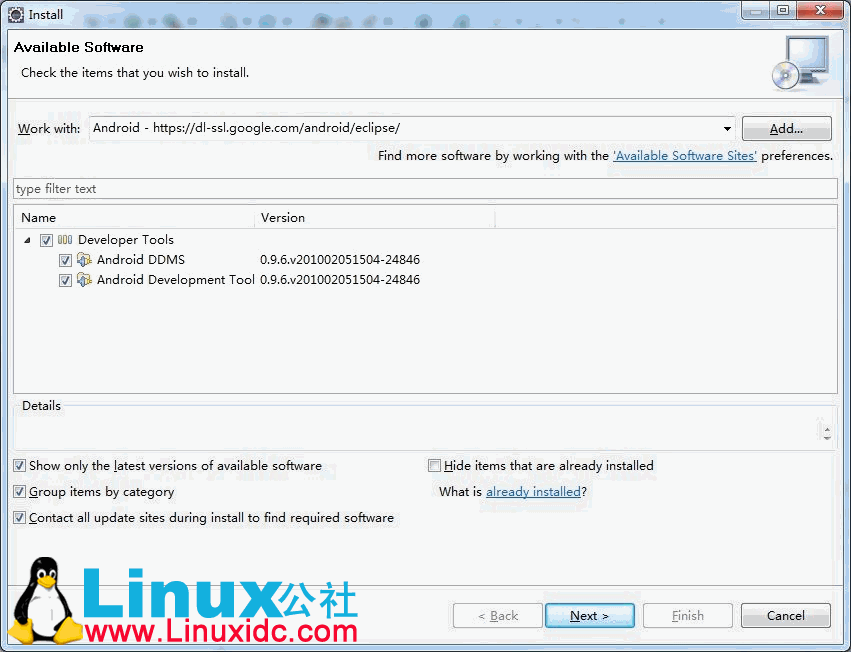Click the Next > button
Screen dimensions: 851x652
point(589,616)
